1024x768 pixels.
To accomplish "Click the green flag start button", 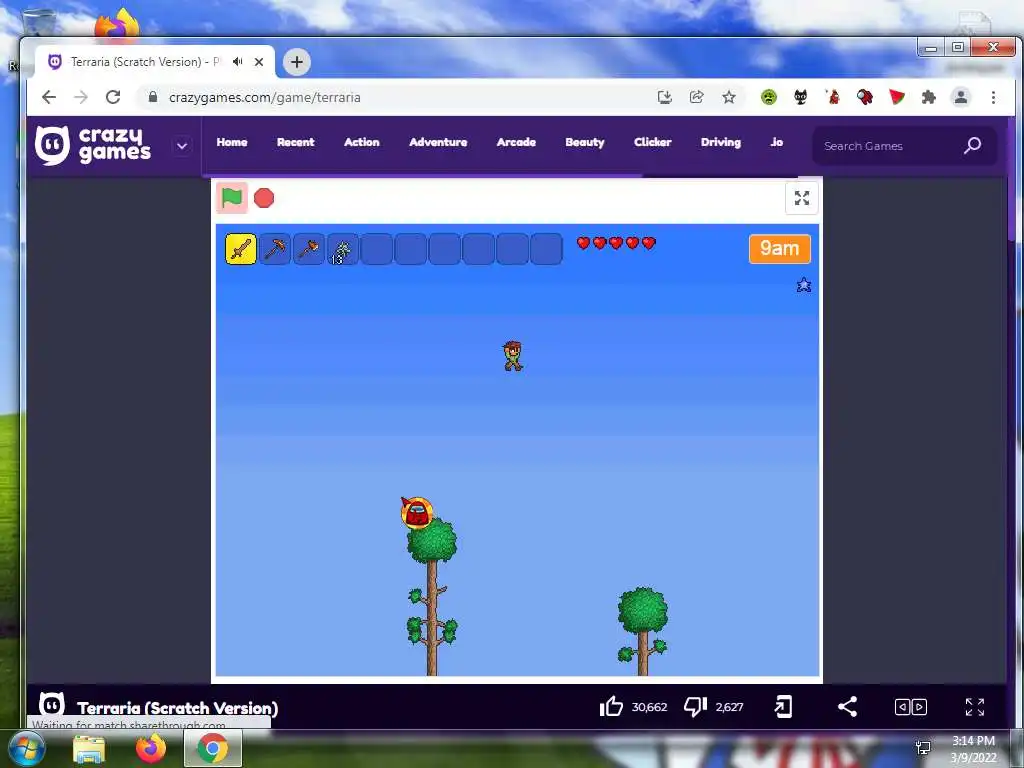I will click(x=232, y=198).
